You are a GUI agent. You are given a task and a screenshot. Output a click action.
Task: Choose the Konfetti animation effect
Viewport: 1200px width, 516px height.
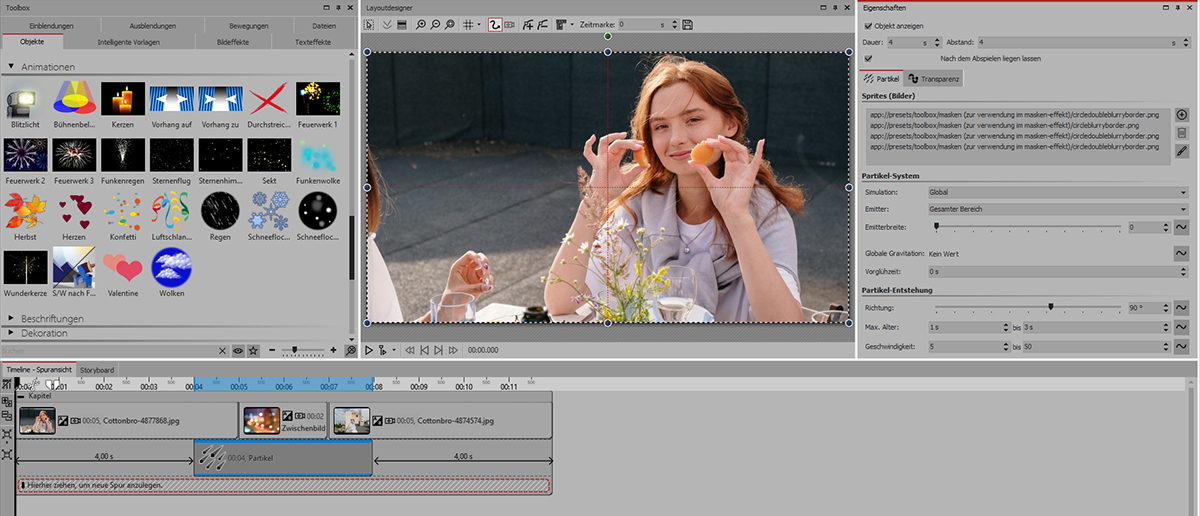click(120, 210)
